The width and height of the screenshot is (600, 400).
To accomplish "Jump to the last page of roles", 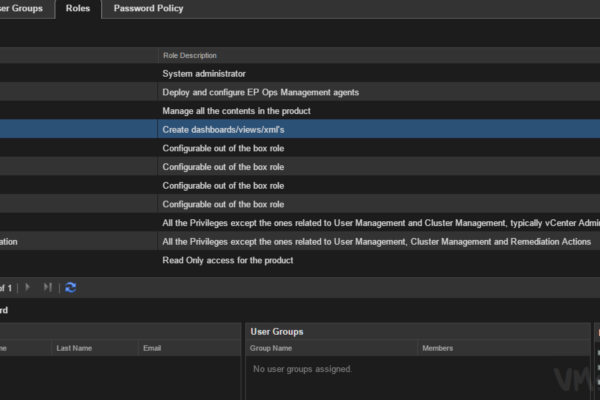I will coord(47,287).
